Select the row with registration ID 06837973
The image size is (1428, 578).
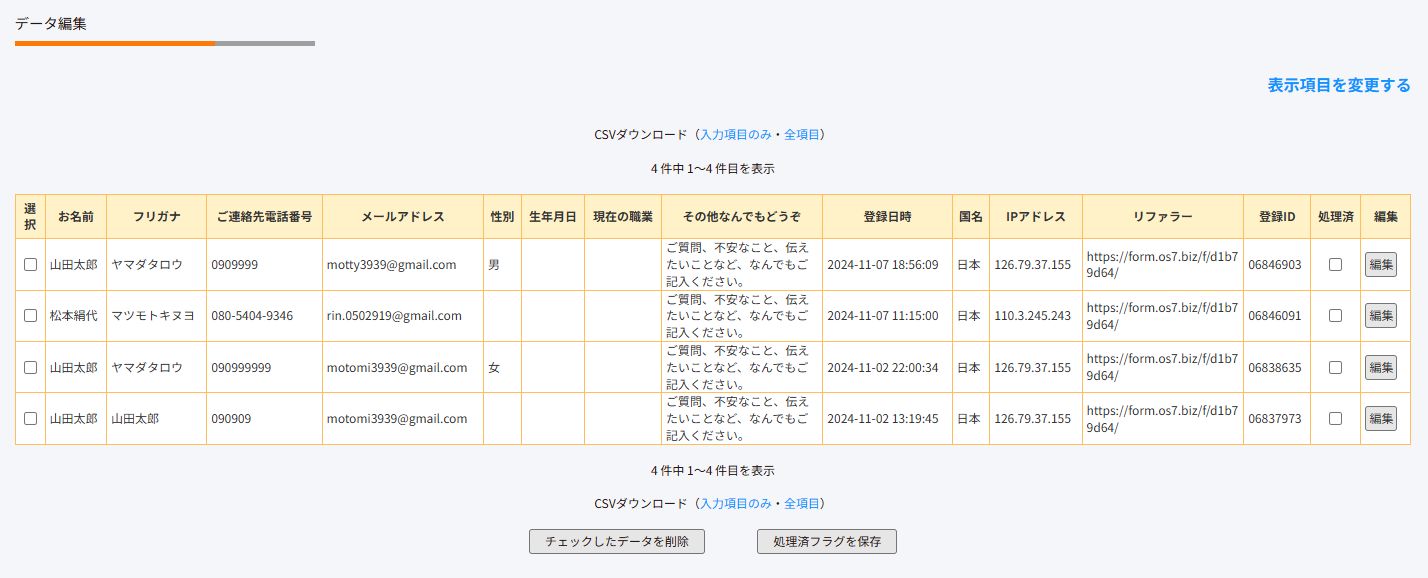tap(30, 419)
